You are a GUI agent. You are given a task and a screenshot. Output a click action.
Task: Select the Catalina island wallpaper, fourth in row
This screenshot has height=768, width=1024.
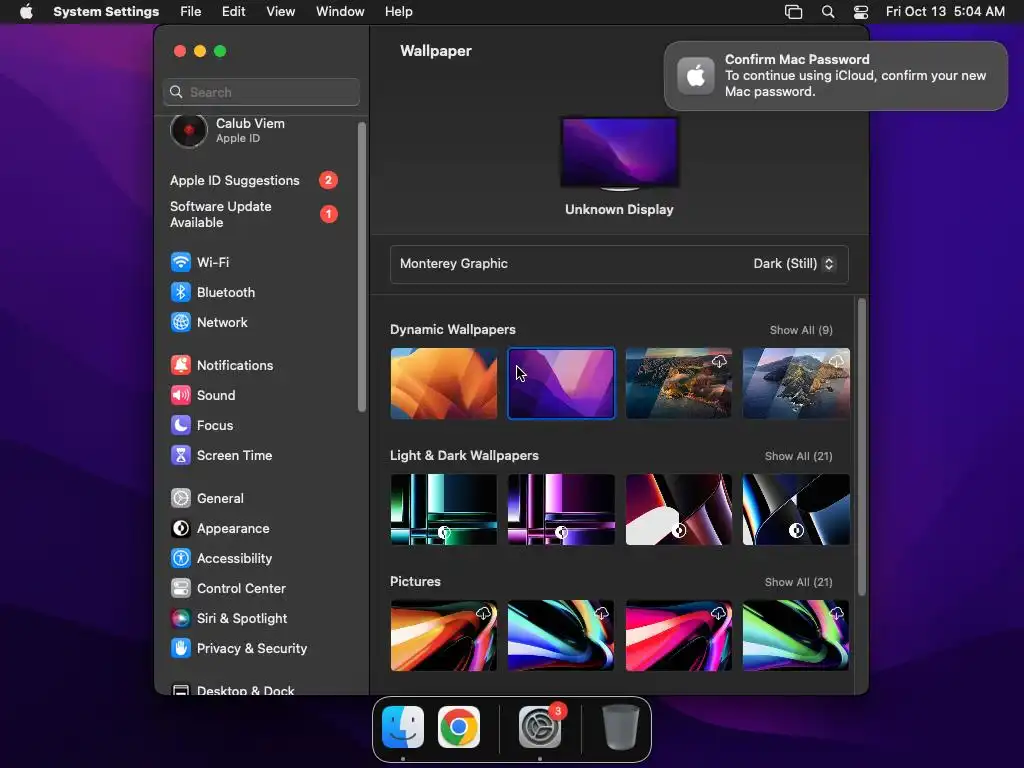click(x=796, y=383)
